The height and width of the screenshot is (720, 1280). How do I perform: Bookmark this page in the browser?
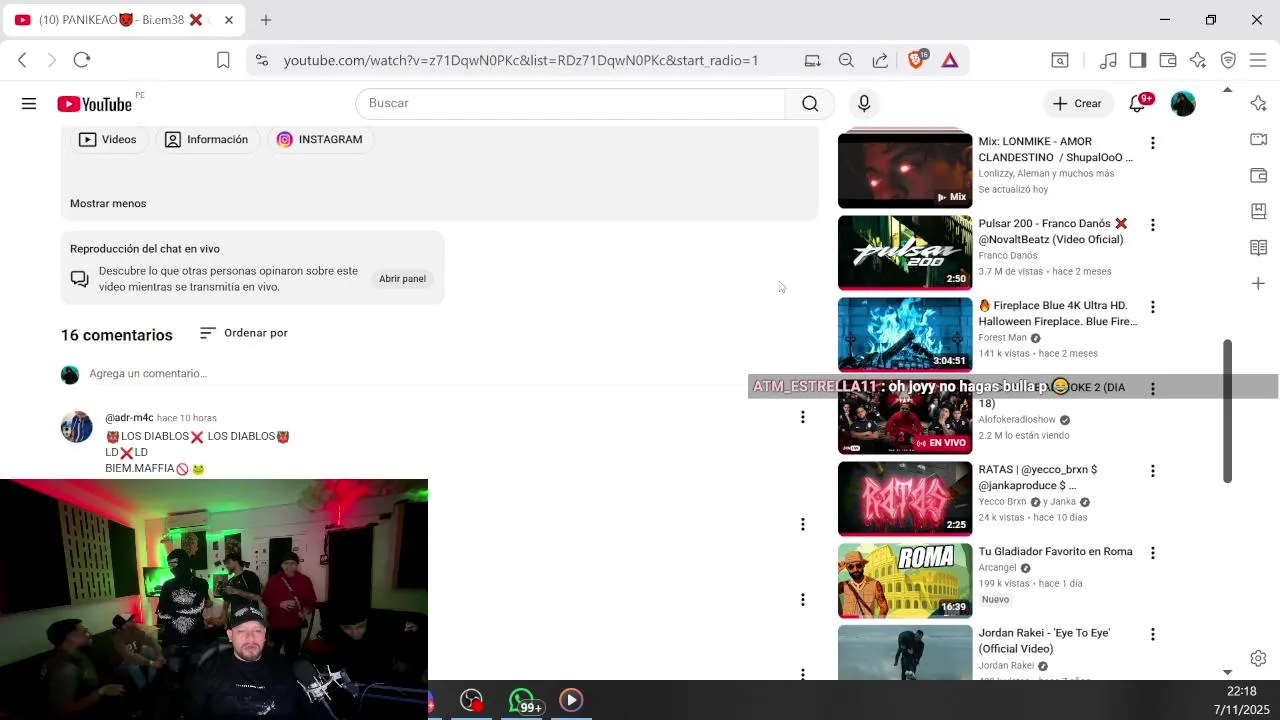(x=223, y=60)
